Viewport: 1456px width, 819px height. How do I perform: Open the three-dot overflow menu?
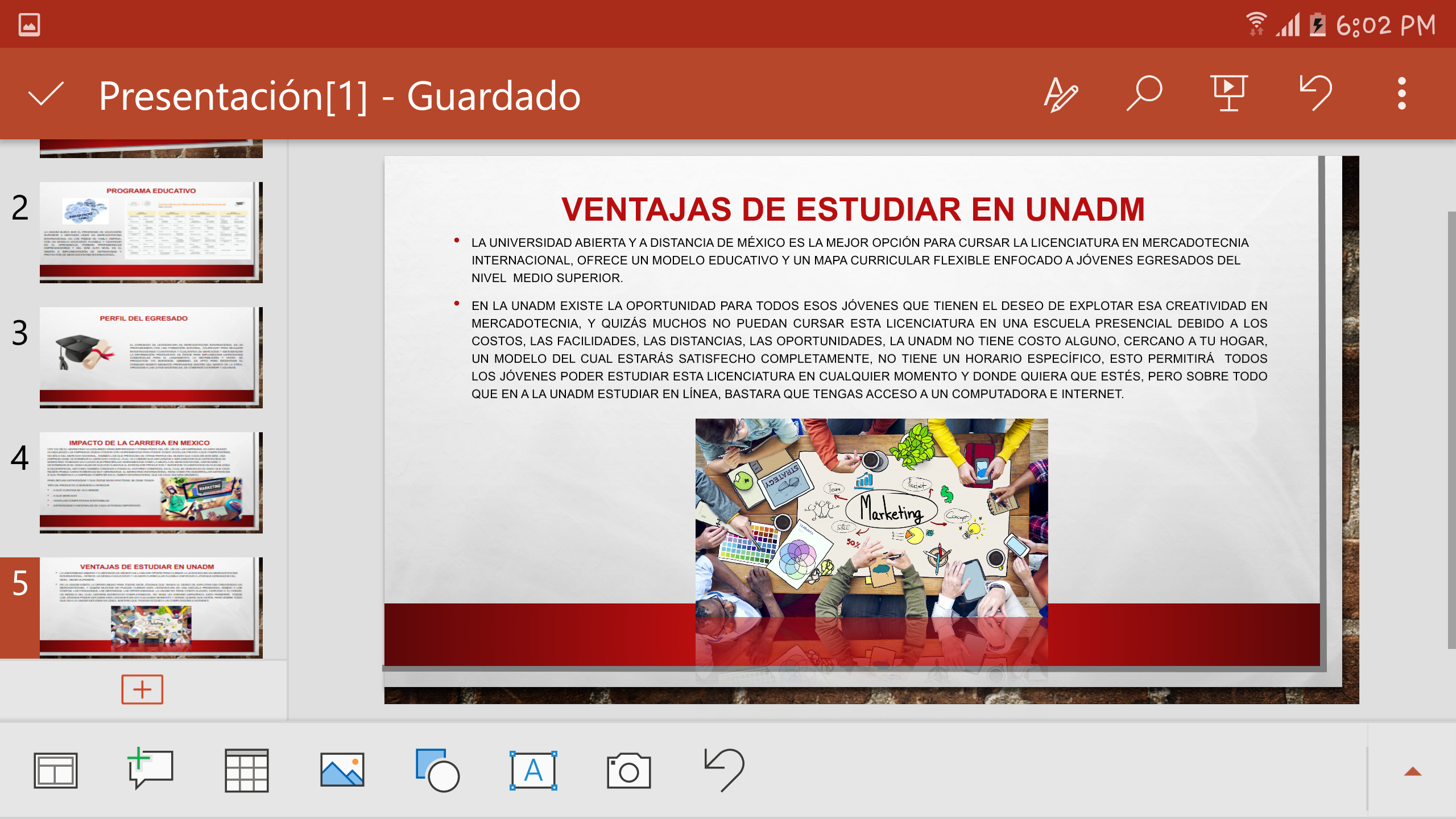(x=1402, y=93)
